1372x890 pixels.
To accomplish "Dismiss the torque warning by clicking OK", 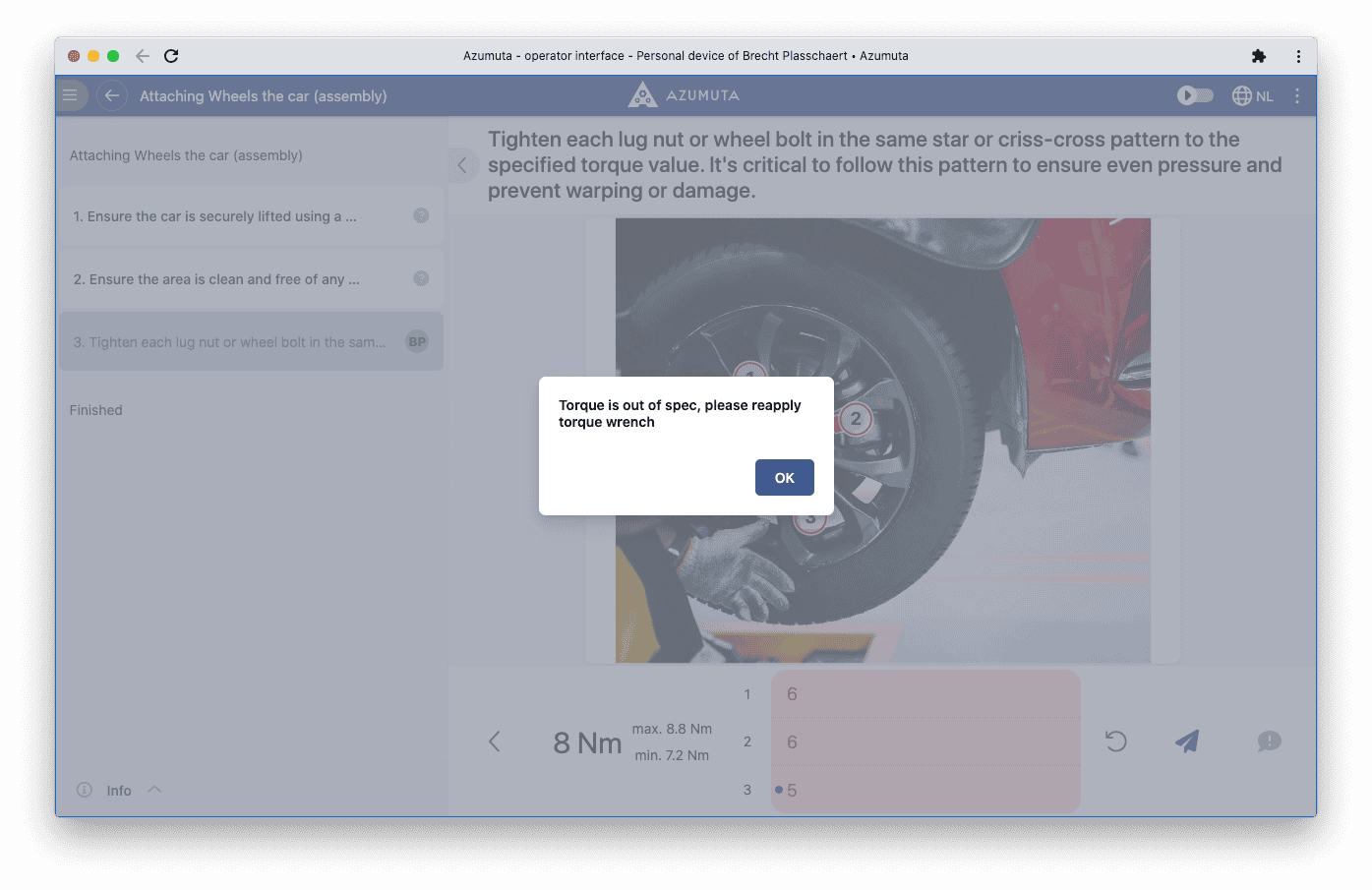I will click(x=784, y=477).
